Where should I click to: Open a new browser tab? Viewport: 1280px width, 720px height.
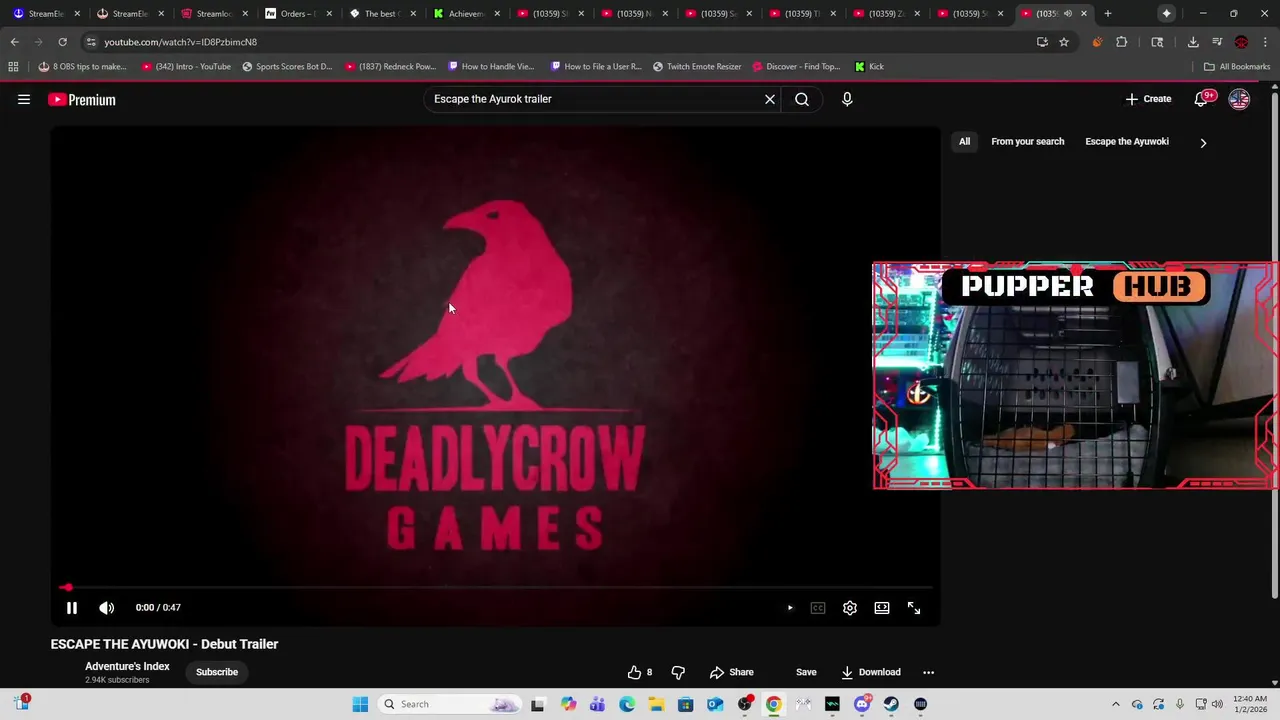click(x=1107, y=14)
